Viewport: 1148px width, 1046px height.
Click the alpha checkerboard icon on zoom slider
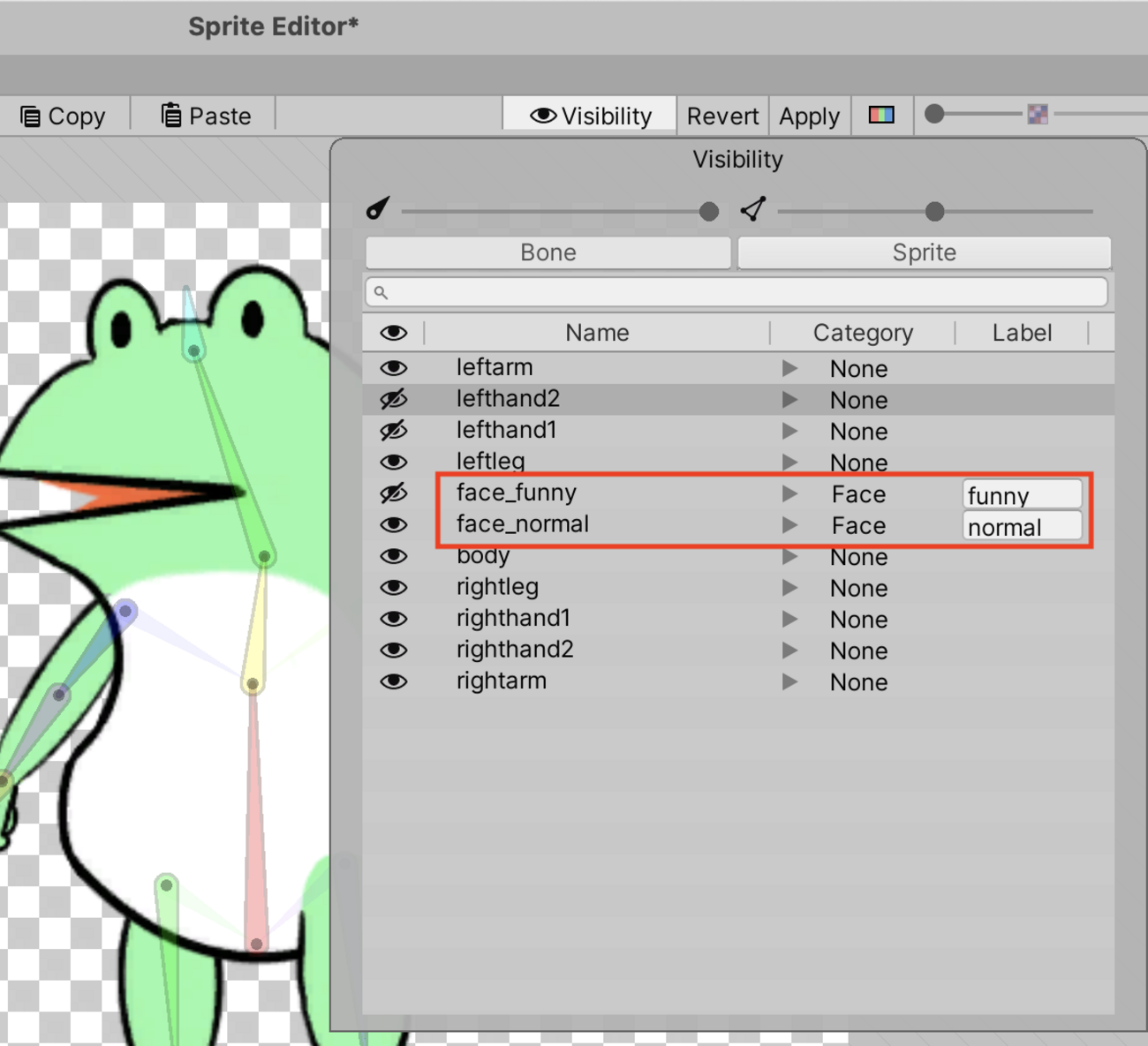(x=1038, y=114)
